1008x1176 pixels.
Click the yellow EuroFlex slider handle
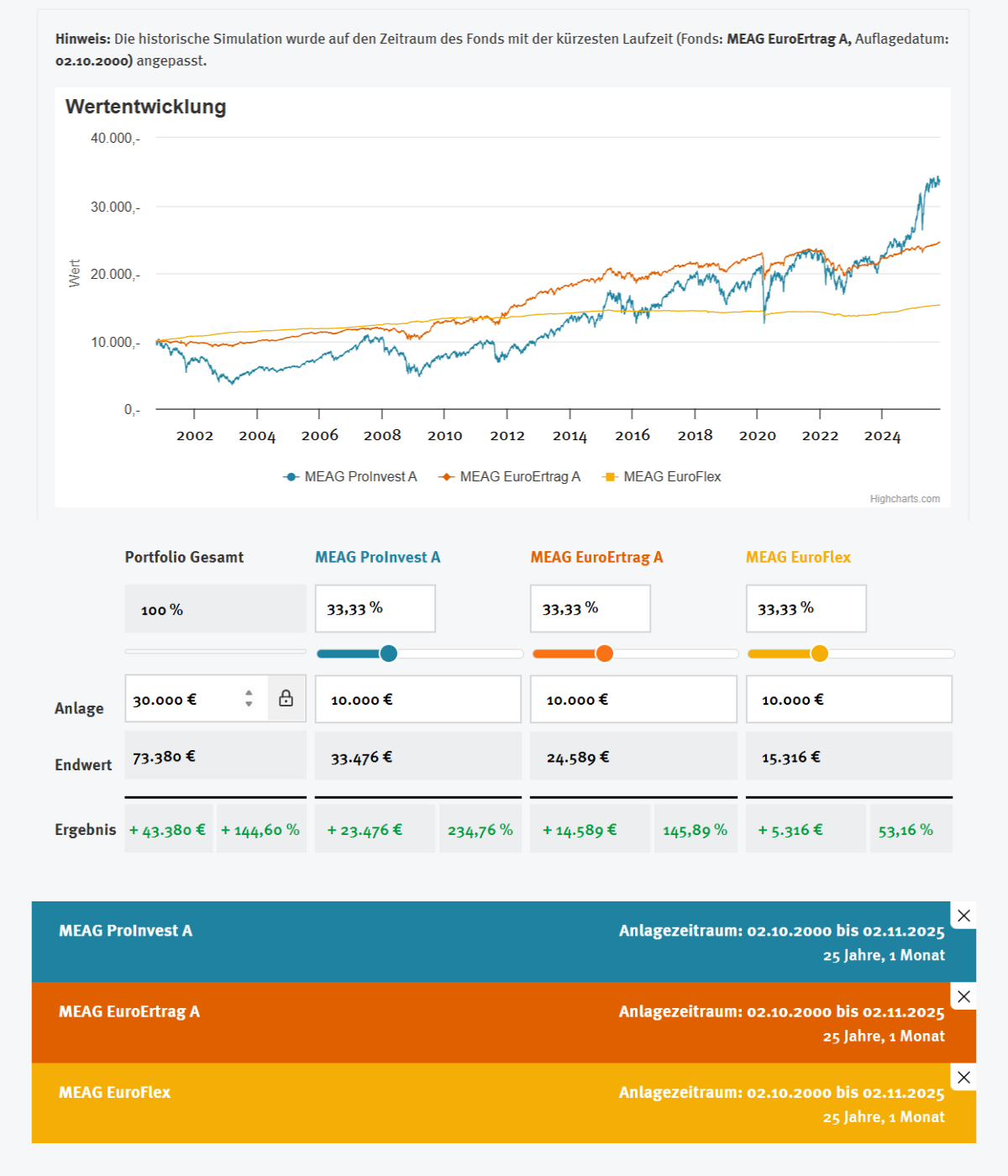click(x=819, y=654)
